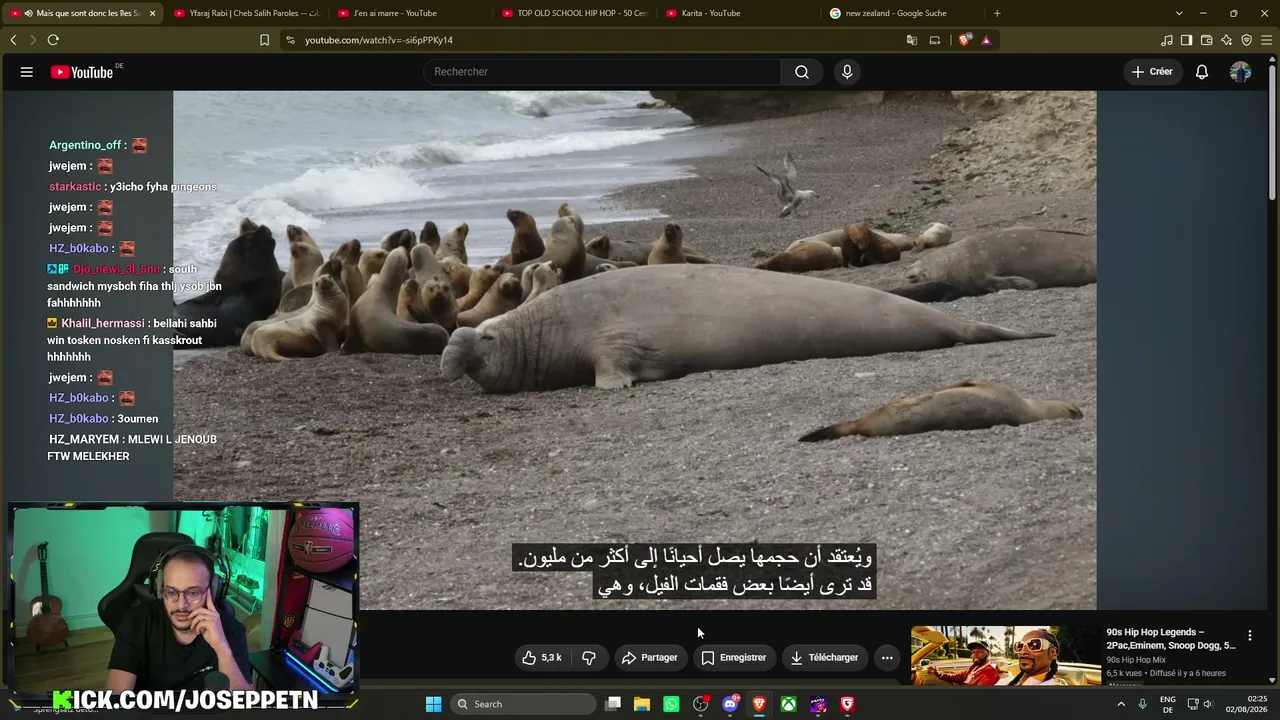This screenshot has height=720, width=1280.
Task: Click the translate page icon
Action: 911,40
